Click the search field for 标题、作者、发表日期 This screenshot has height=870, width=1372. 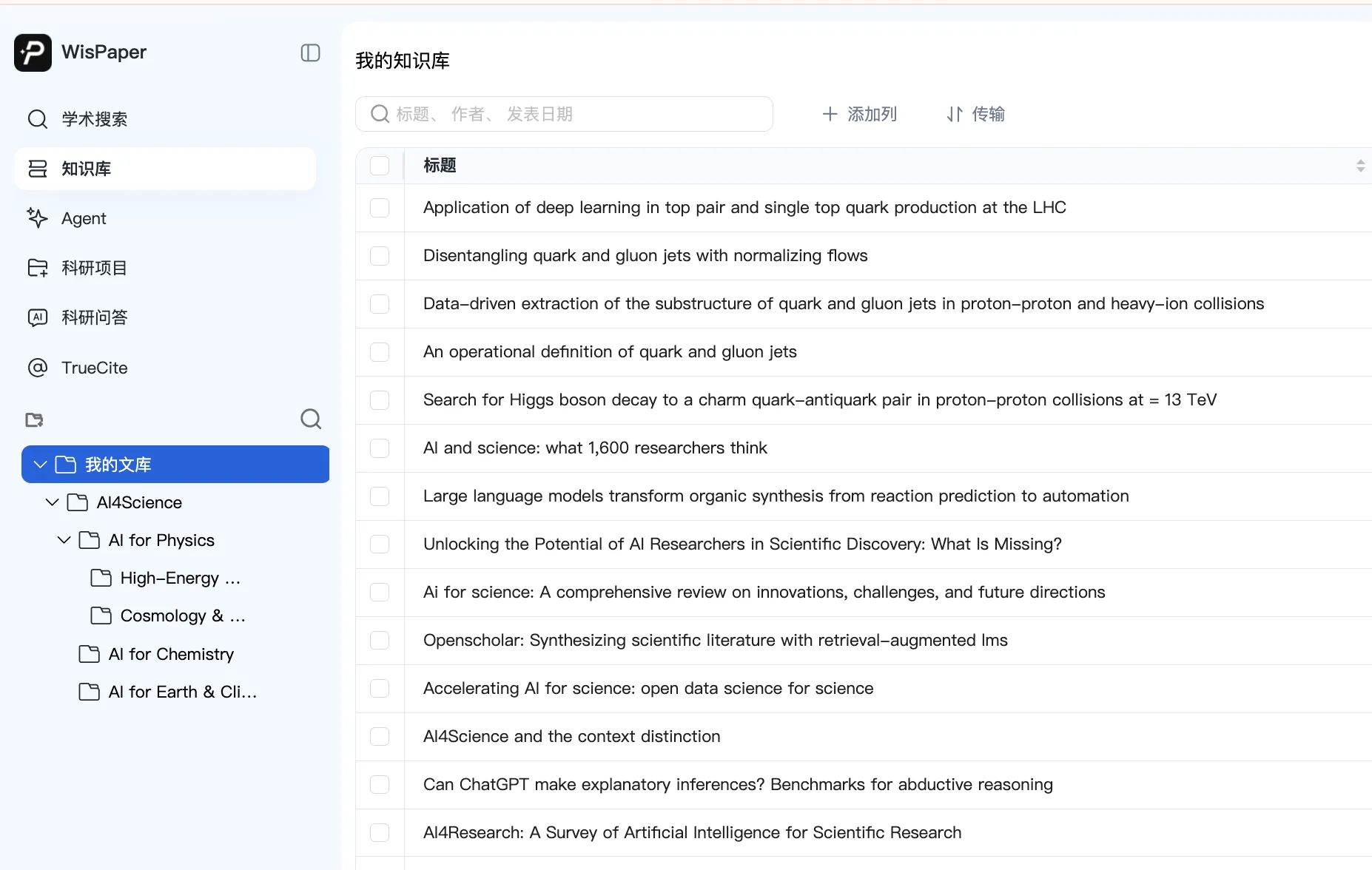click(x=564, y=114)
